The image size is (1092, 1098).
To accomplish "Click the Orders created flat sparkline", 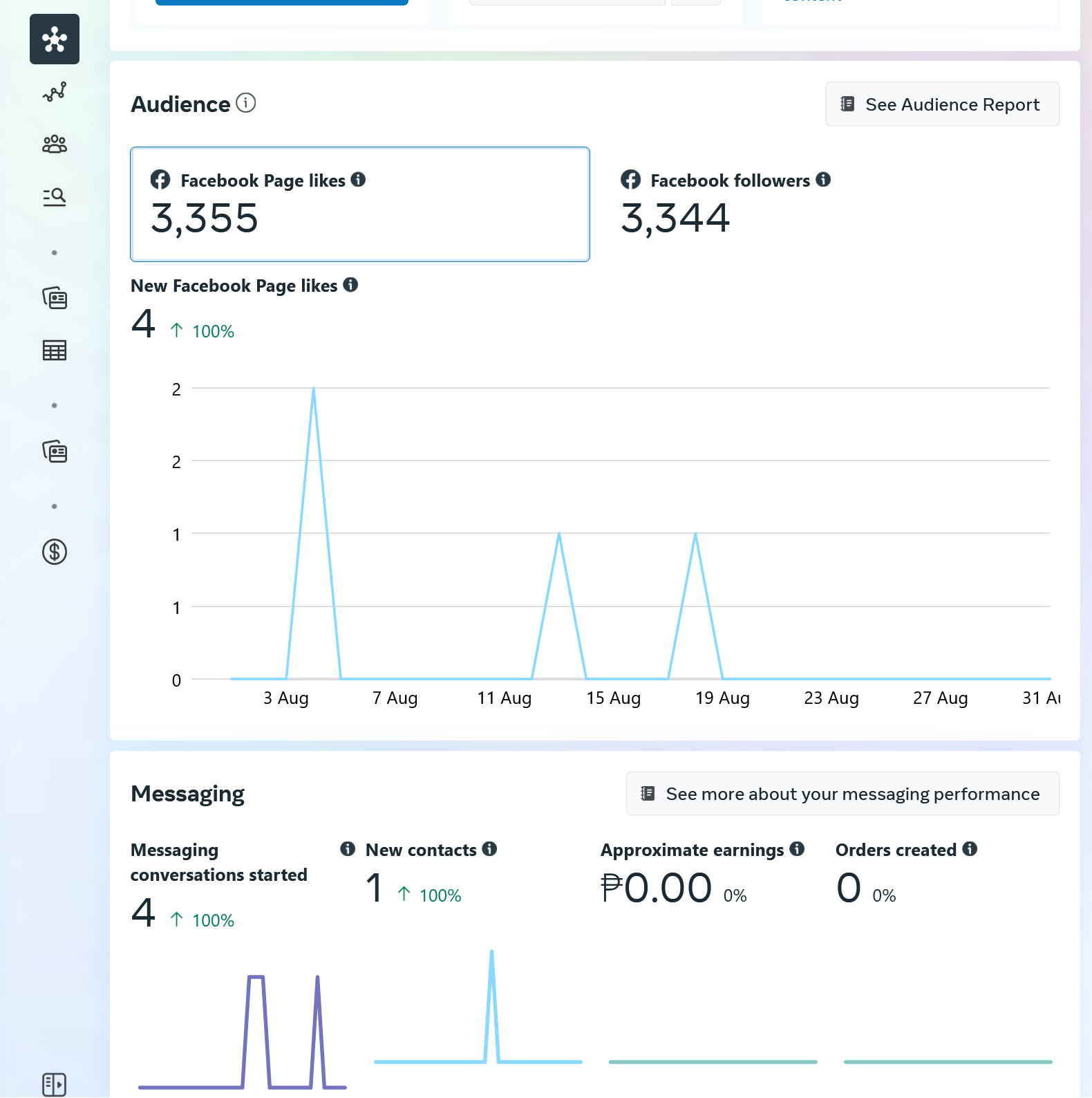I will 948,1061.
